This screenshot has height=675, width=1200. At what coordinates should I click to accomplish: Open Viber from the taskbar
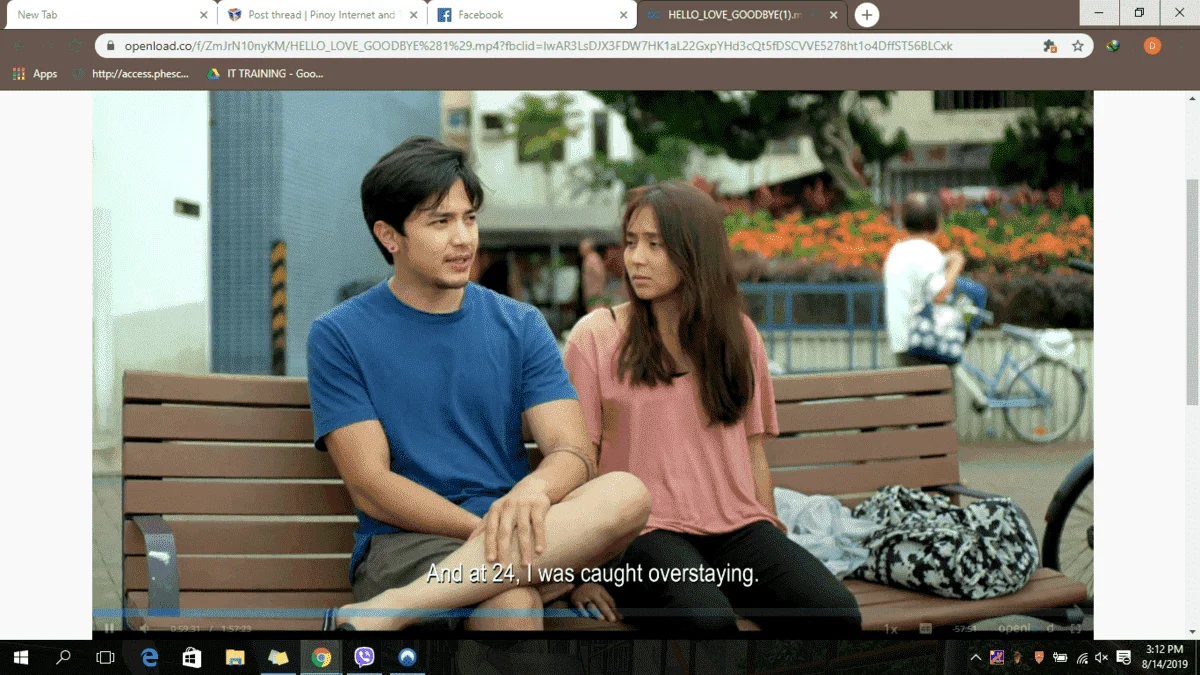pos(364,657)
